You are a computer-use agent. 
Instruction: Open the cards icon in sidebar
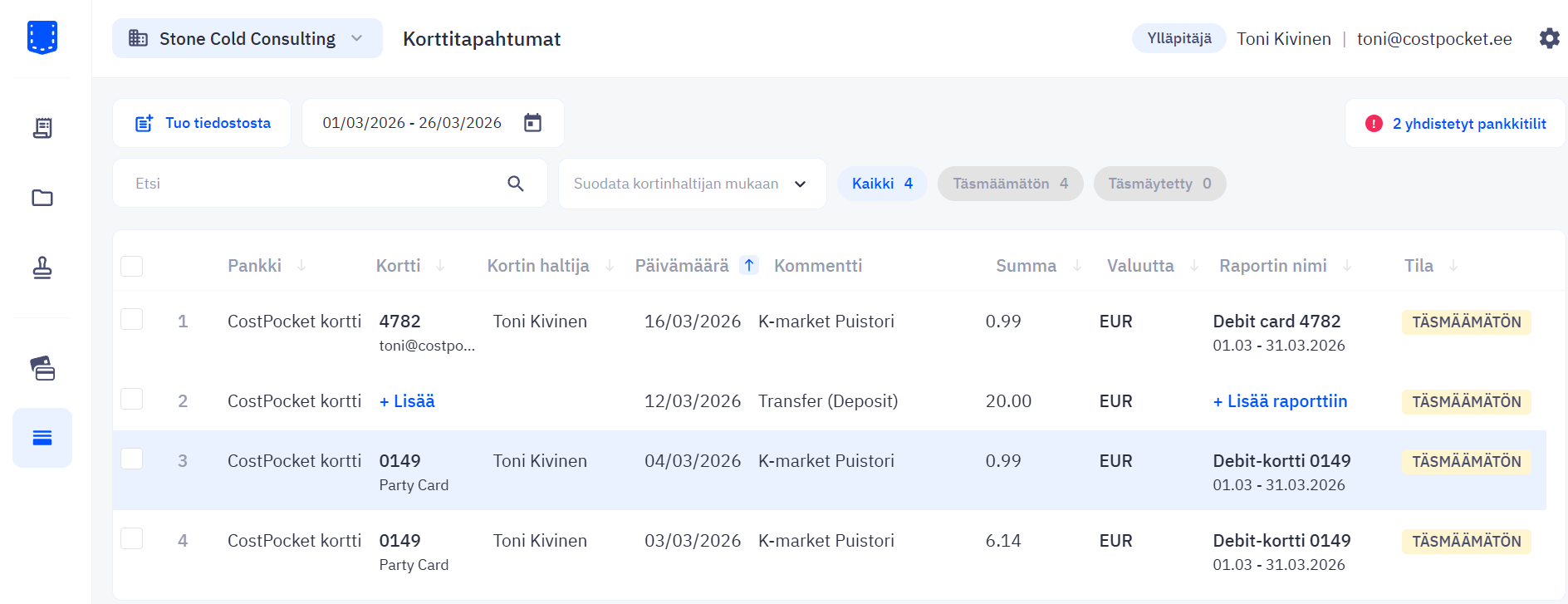[42, 367]
